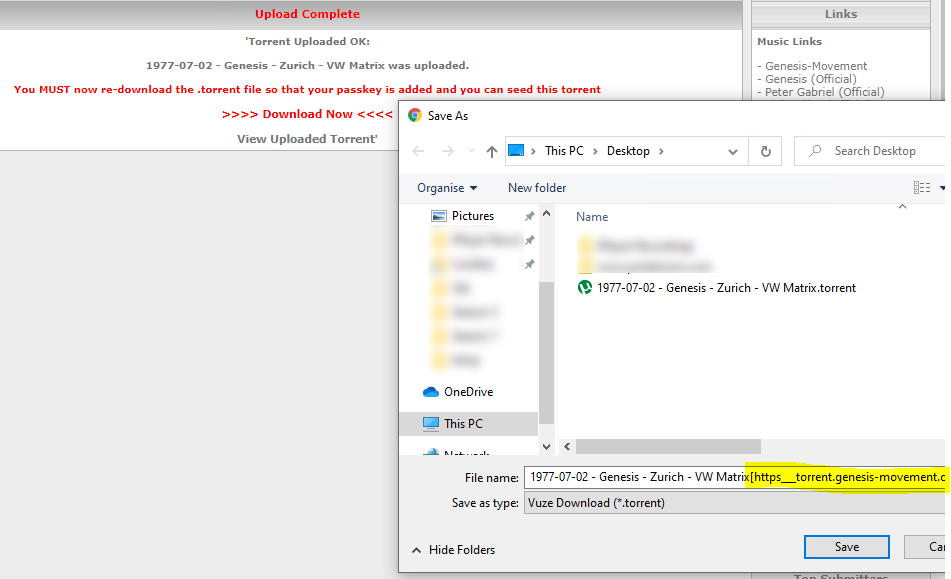Expand the chevron after Desktop breadcrumb
The width and height of the screenshot is (951, 579).
click(x=661, y=151)
